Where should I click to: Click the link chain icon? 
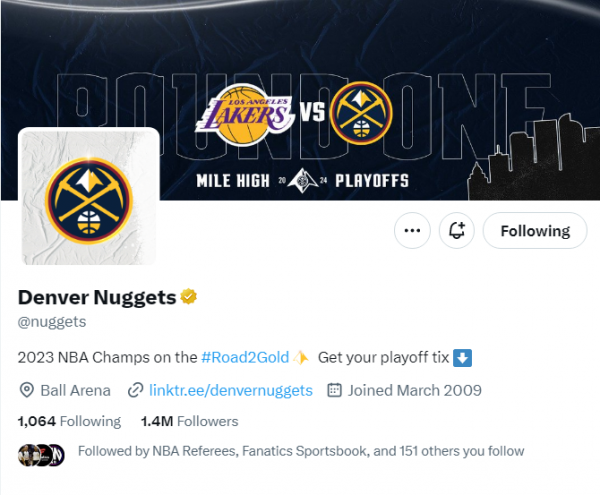click(x=135, y=390)
